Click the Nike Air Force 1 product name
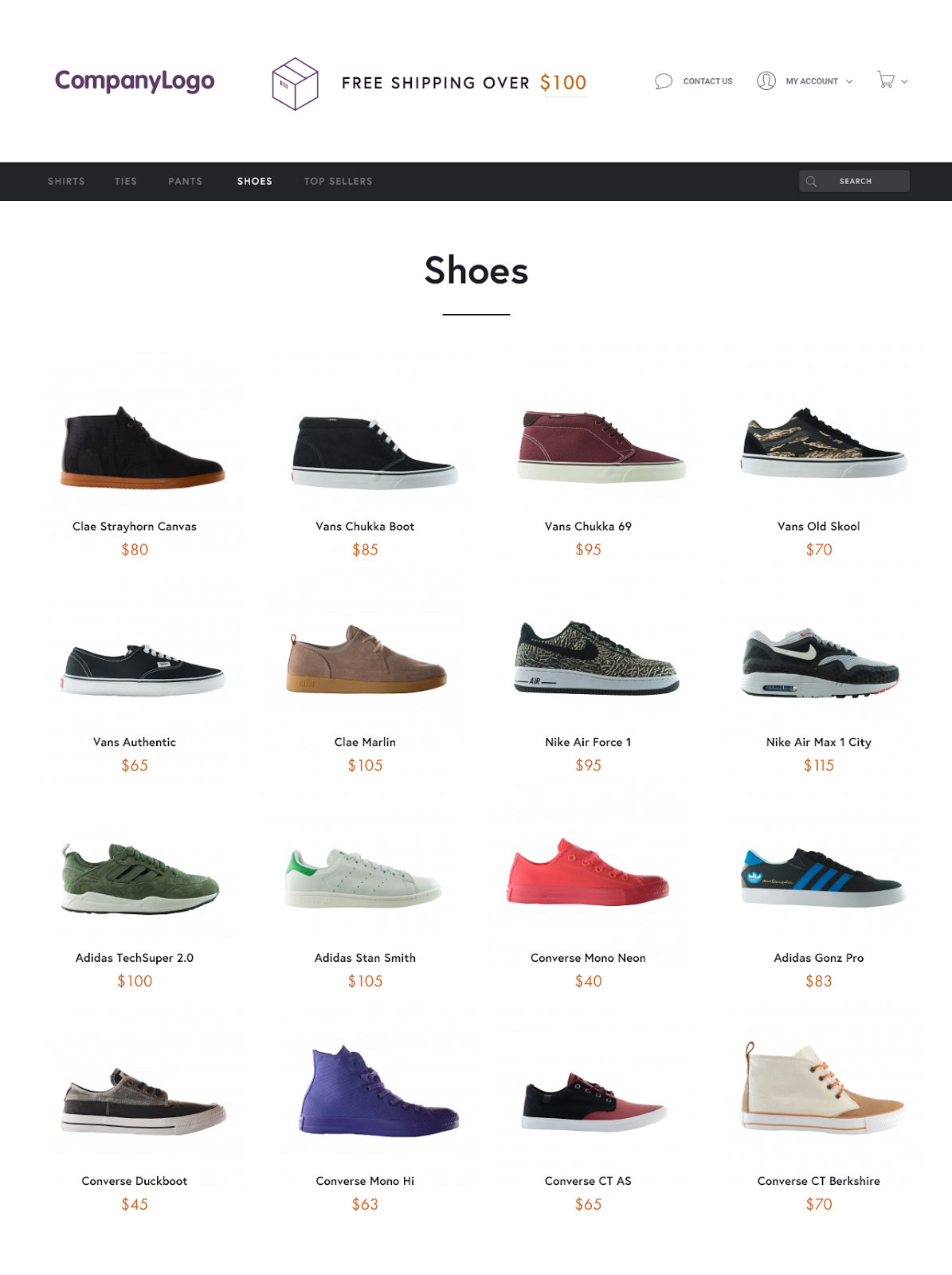Viewport: 952px width, 1275px height. point(588,742)
